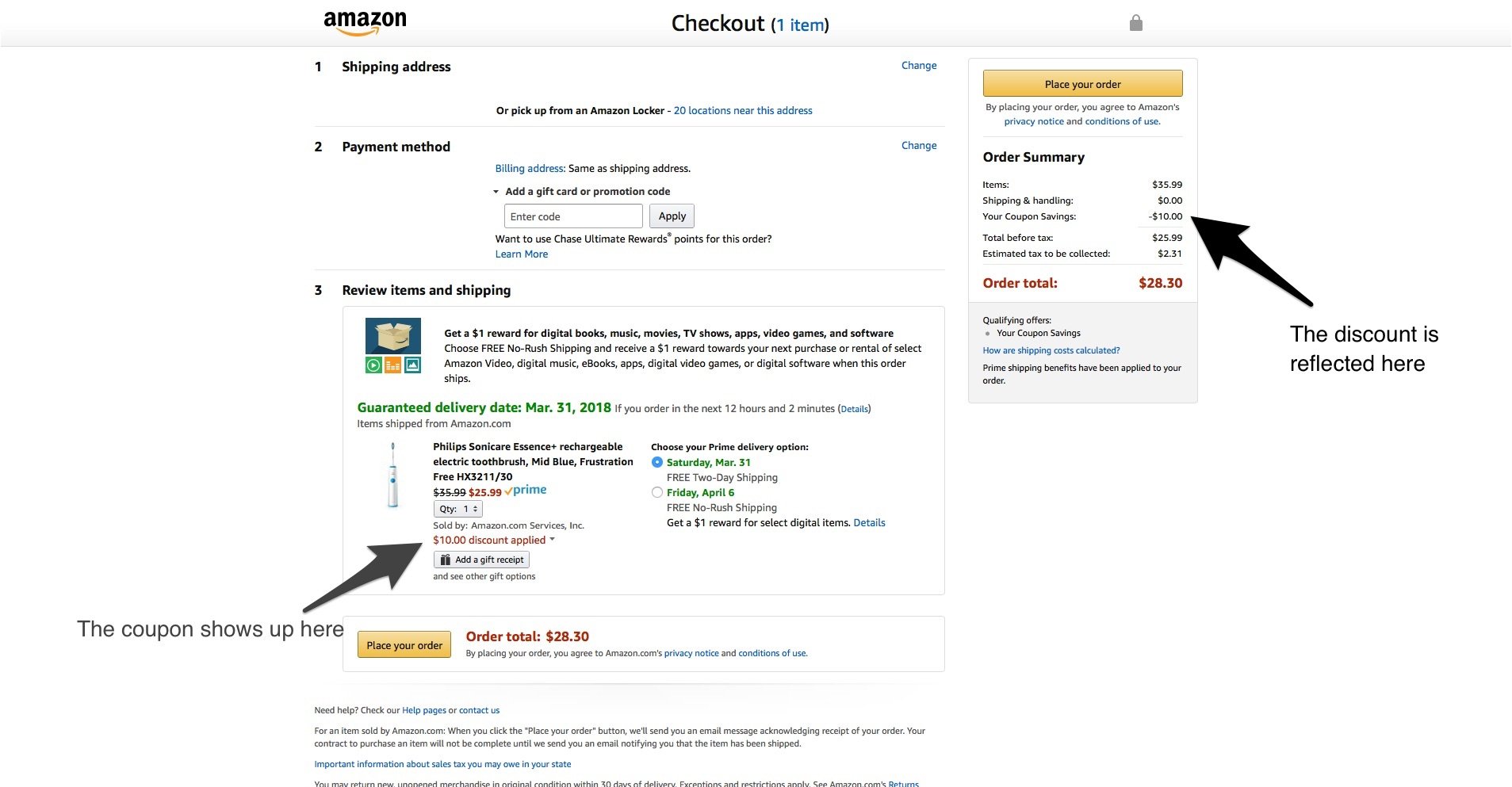The height and width of the screenshot is (787, 1512).
Task: Collapse Add a gift card or promotion code
Action: click(x=582, y=191)
